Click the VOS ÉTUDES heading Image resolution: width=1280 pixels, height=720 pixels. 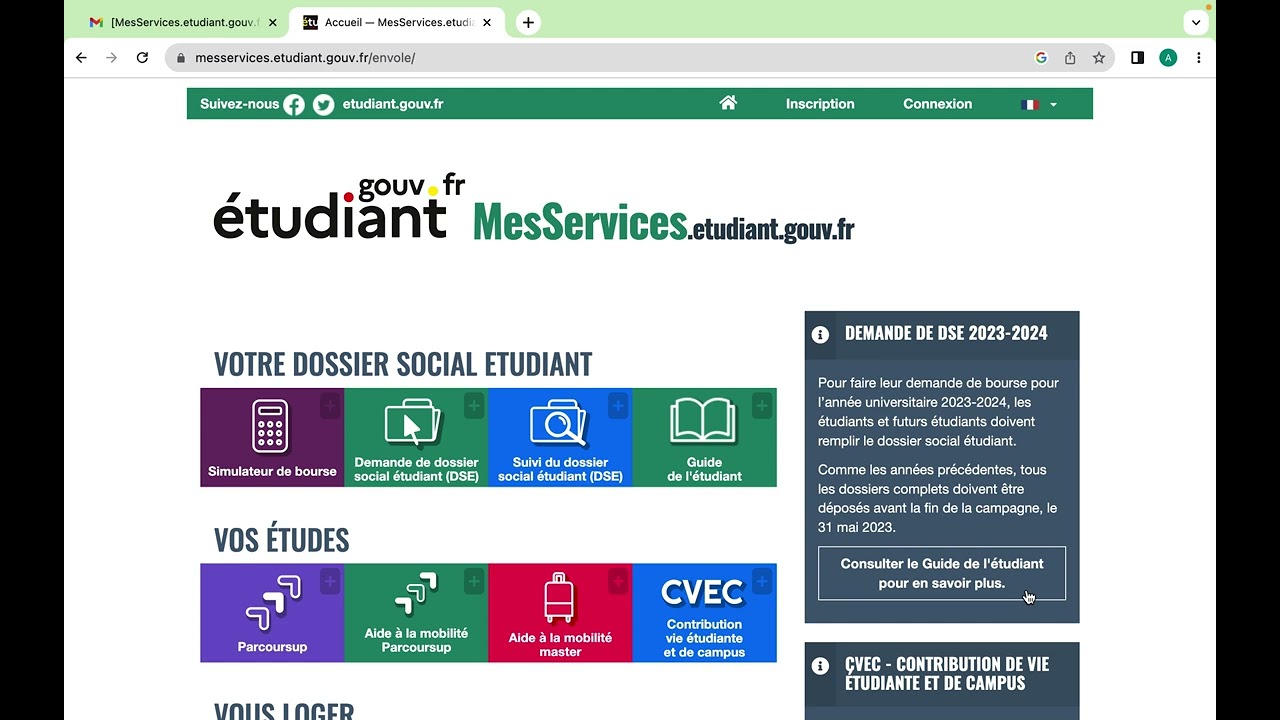(x=281, y=540)
